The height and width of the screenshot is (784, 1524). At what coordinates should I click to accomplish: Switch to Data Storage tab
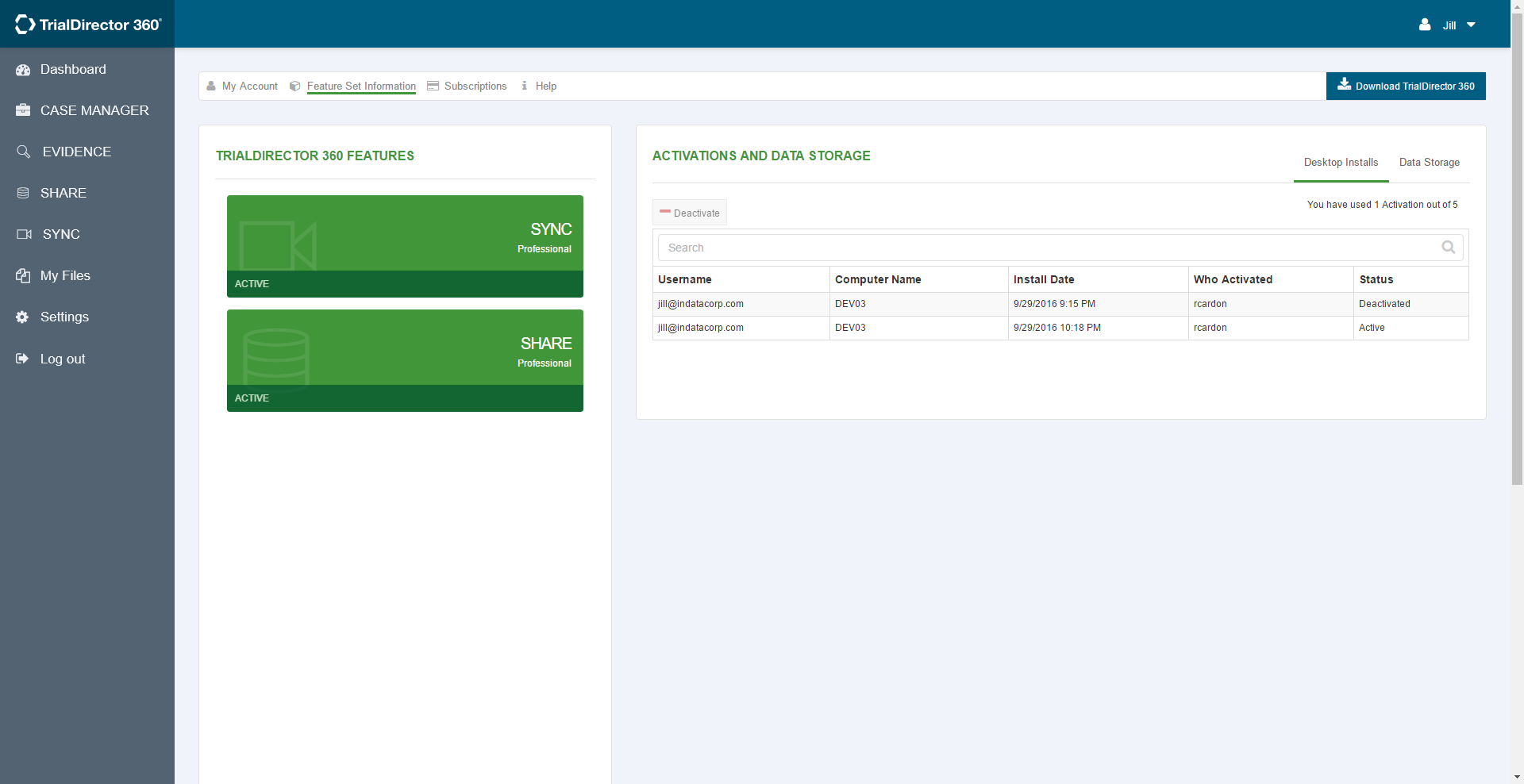pyautogui.click(x=1429, y=163)
